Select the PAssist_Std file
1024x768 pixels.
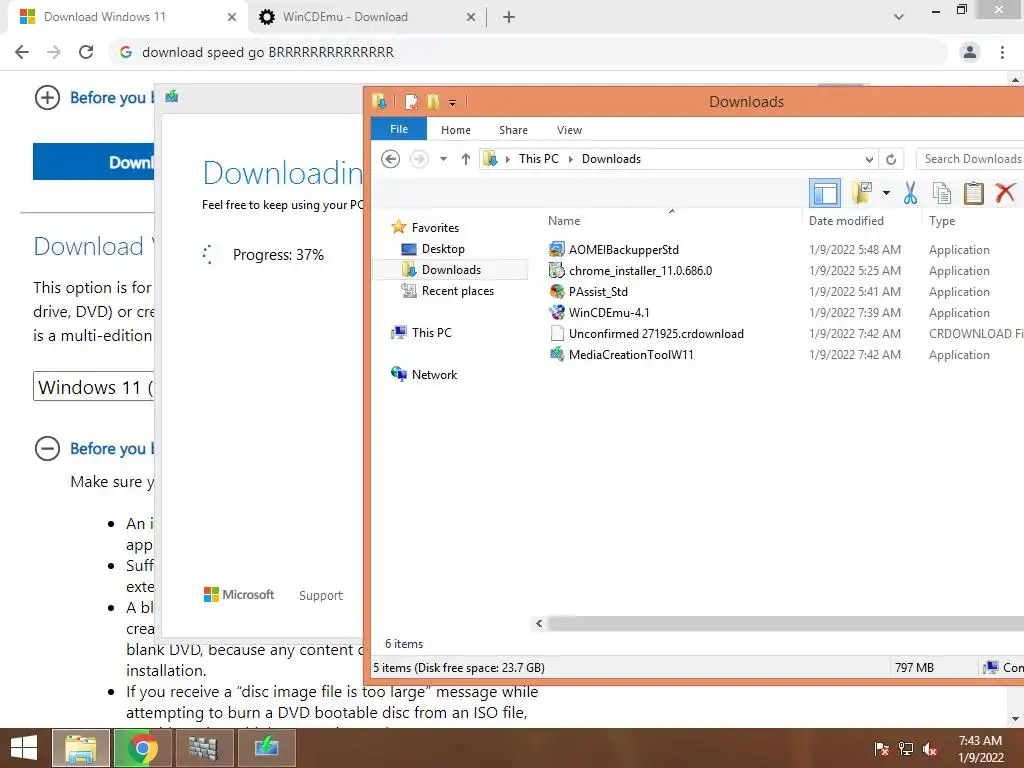pyautogui.click(x=598, y=291)
